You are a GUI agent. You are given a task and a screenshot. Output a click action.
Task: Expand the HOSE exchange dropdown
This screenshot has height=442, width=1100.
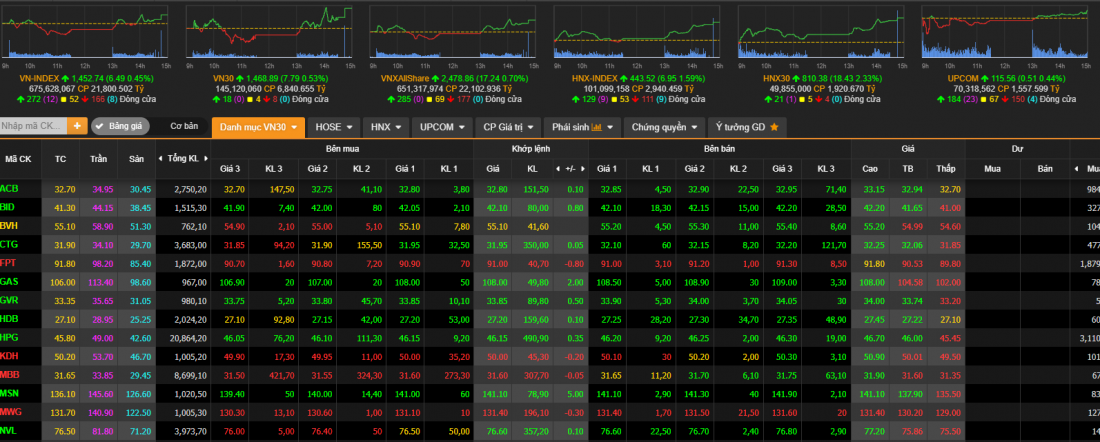[333, 127]
